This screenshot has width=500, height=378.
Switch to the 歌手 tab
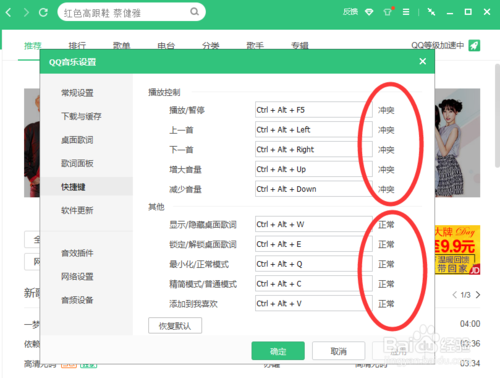tap(255, 46)
